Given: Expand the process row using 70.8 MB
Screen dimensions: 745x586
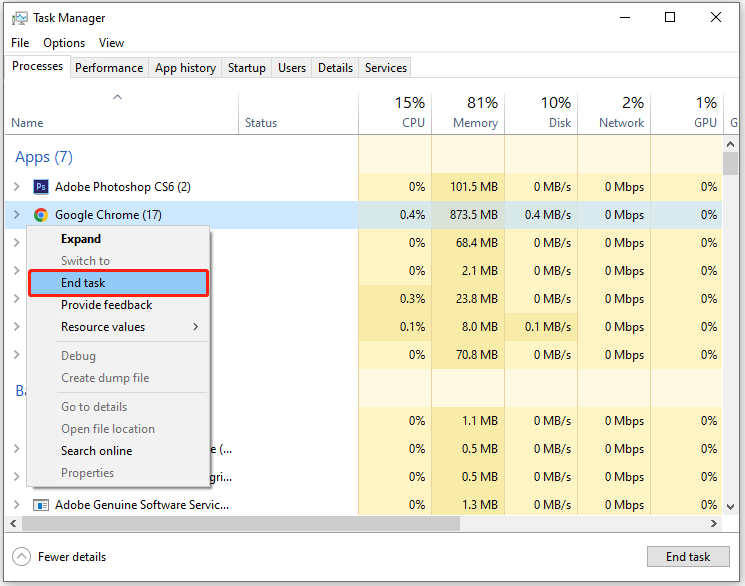Looking at the screenshot, I should pyautogui.click(x=17, y=355).
